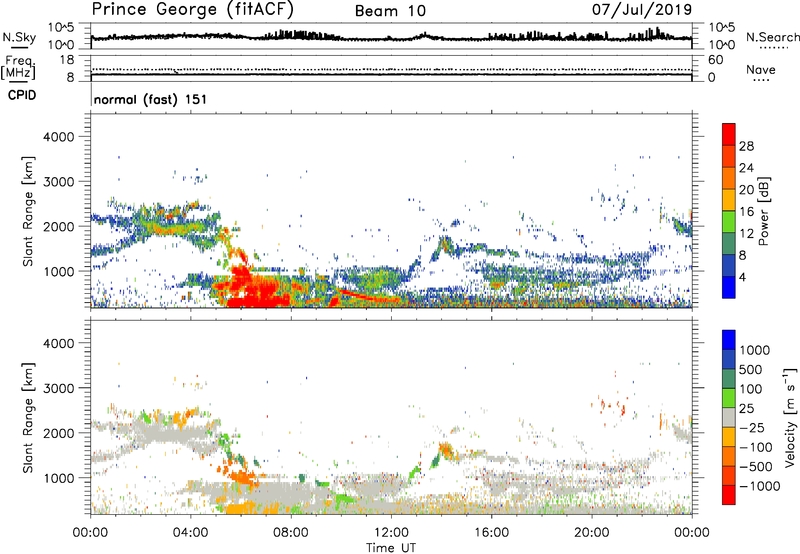
Task: Select the "N.Search" legend label
Action: pyautogui.click(x=772, y=37)
